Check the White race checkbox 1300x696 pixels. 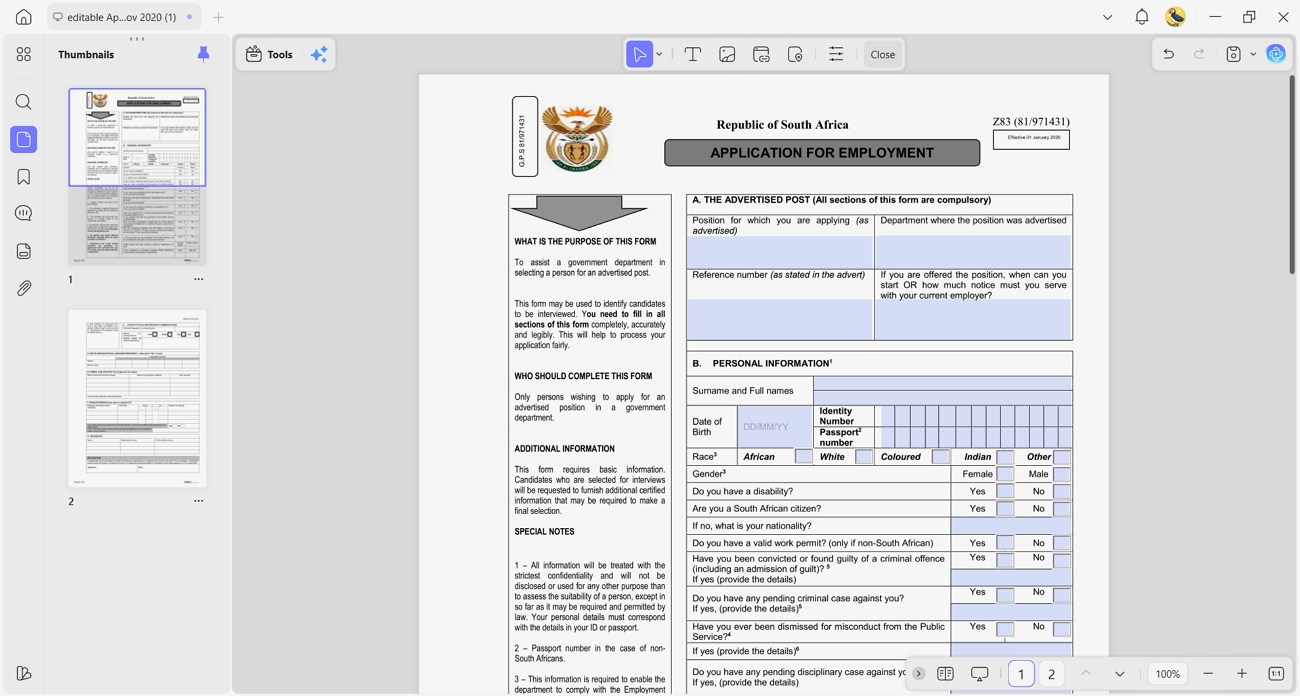tap(864, 457)
